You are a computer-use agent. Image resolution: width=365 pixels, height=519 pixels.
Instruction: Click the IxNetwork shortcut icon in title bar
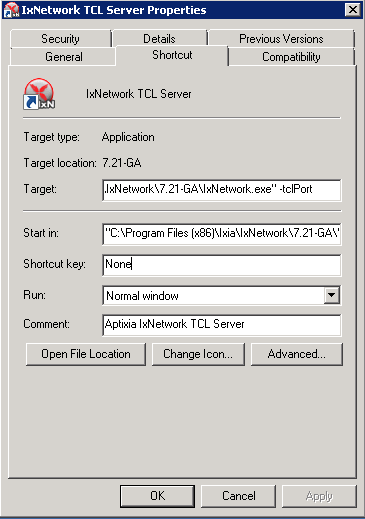point(11,10)
